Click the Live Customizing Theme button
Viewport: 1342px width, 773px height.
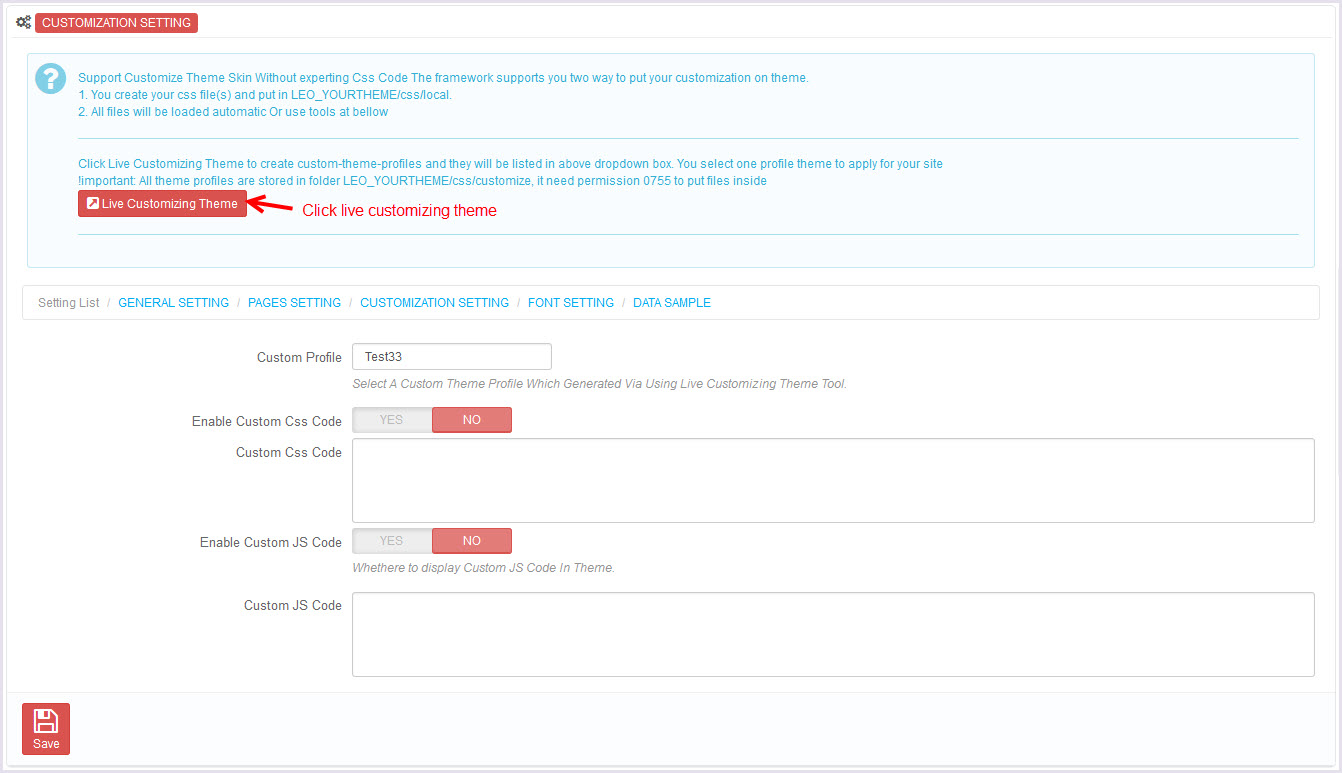[x=162, y=204]
